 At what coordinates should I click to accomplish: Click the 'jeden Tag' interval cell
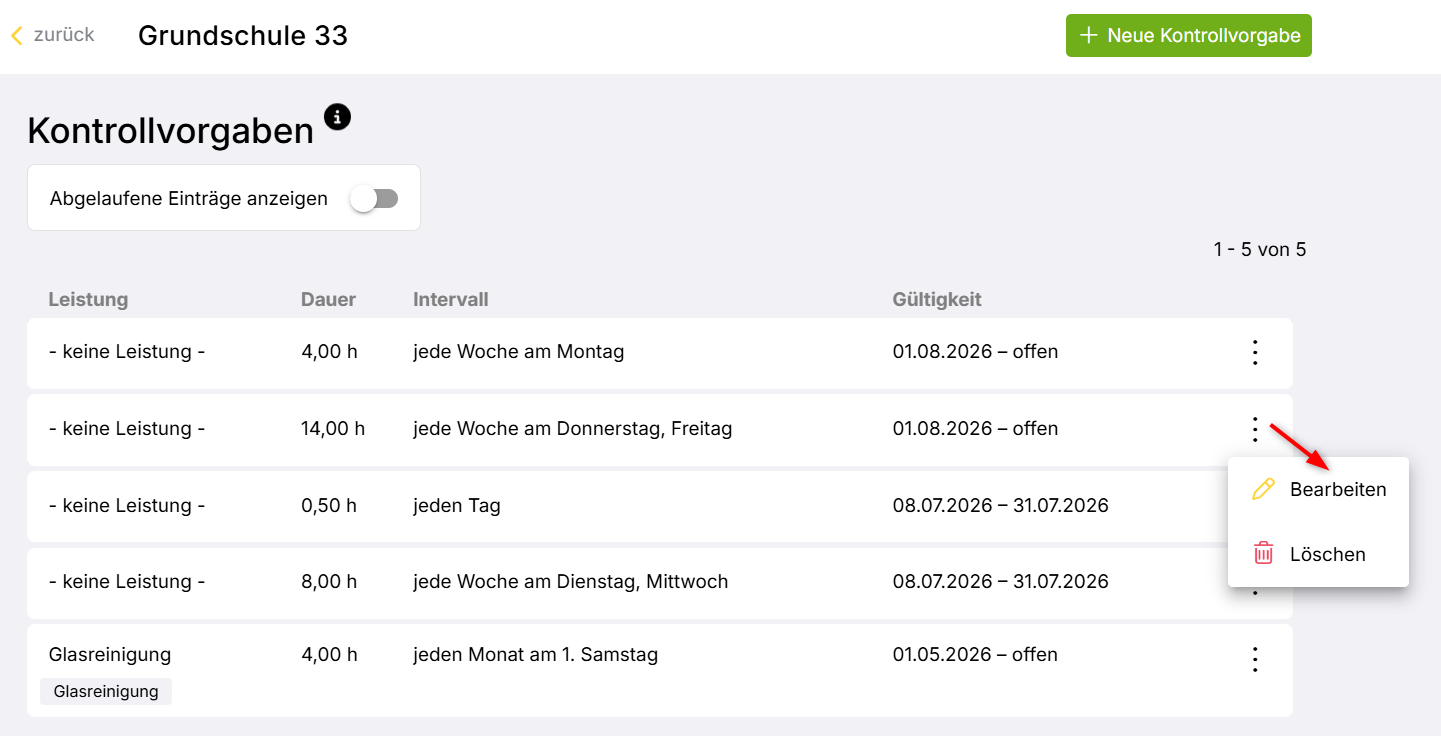[x=456, y=506]
